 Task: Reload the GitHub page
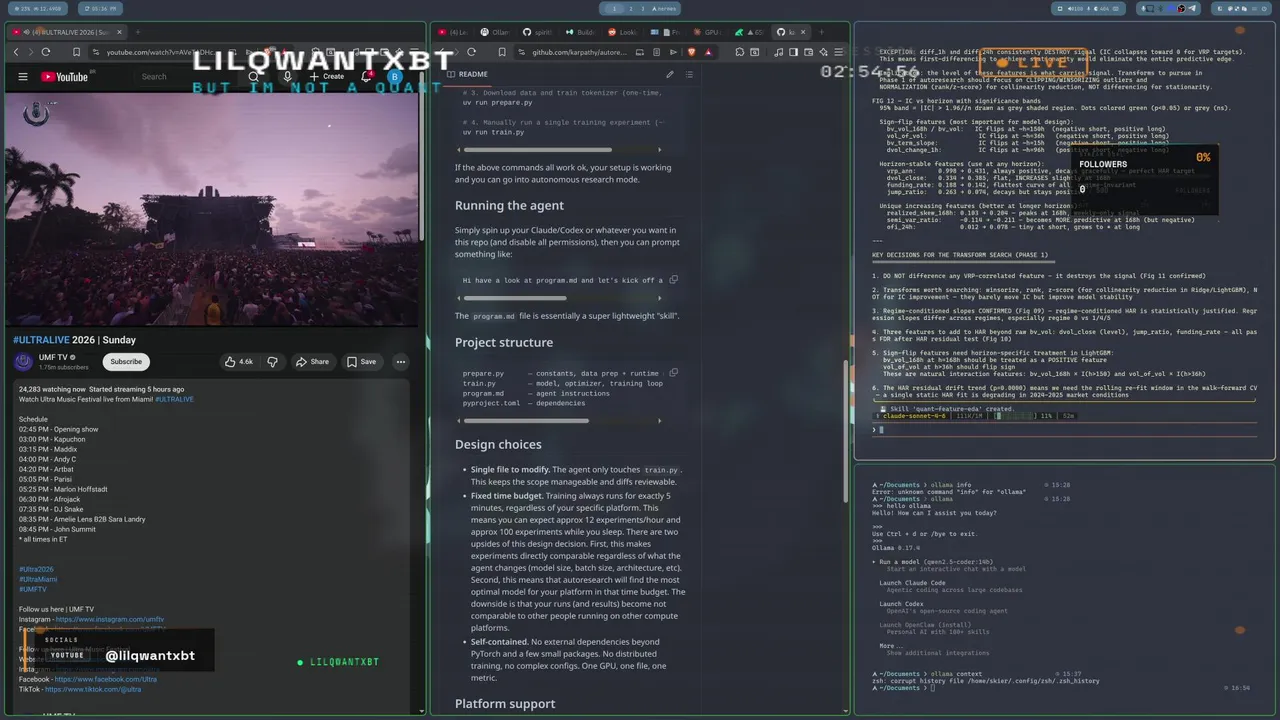pyautogui.click(x=471, y=52)
